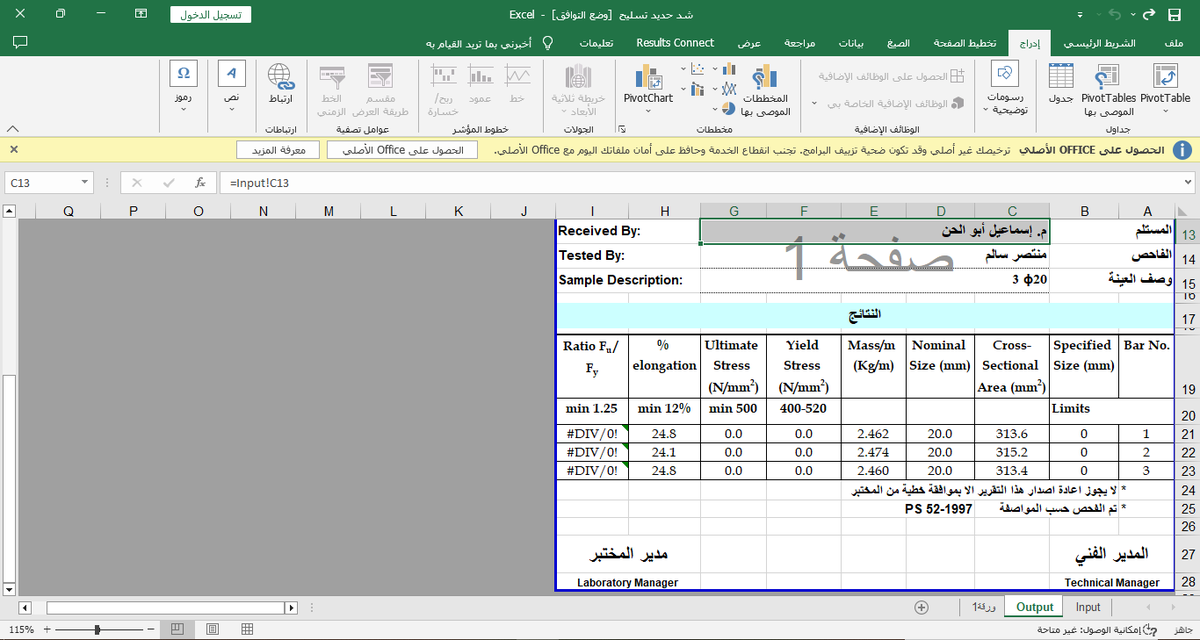Select column header G
The height and width of the screenshot is (640, 1200).
tap(734, 211)
